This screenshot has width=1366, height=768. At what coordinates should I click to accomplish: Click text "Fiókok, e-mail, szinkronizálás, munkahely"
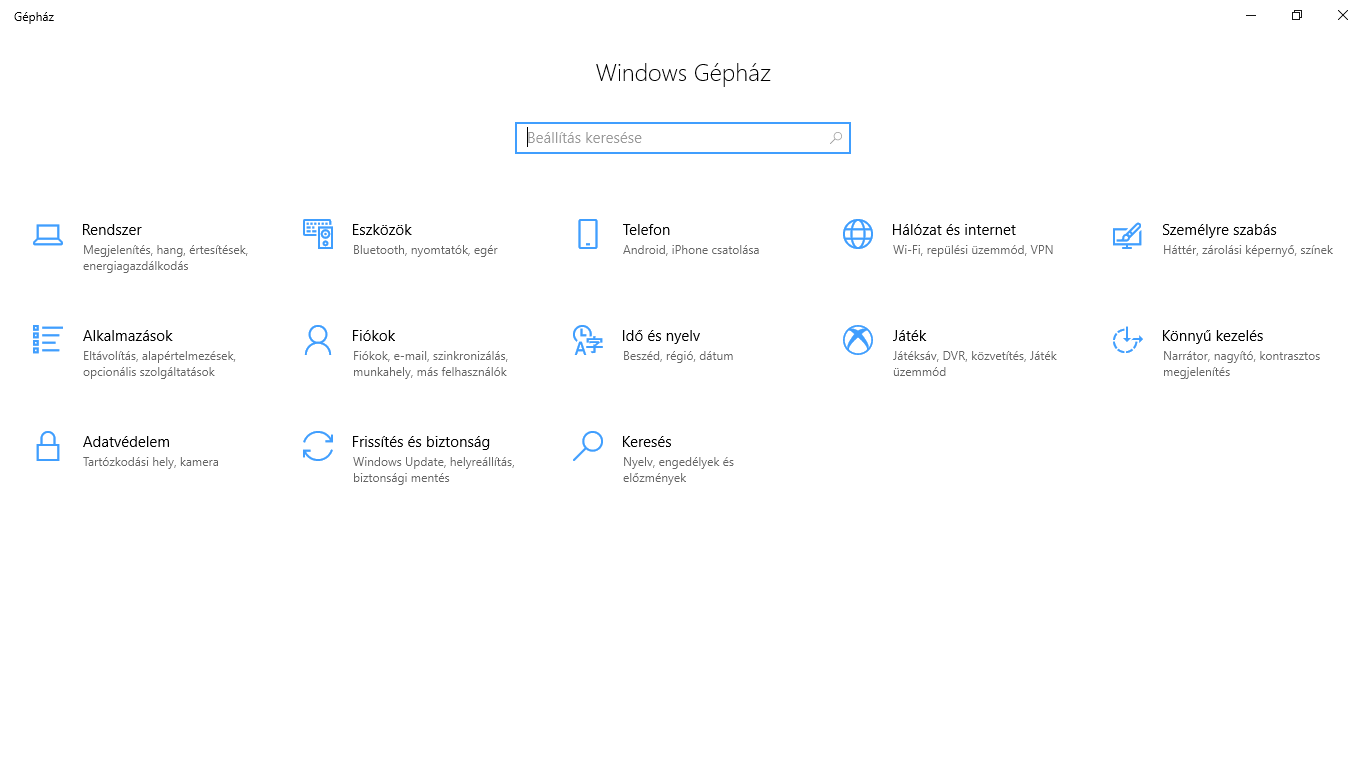coord(430,364)
